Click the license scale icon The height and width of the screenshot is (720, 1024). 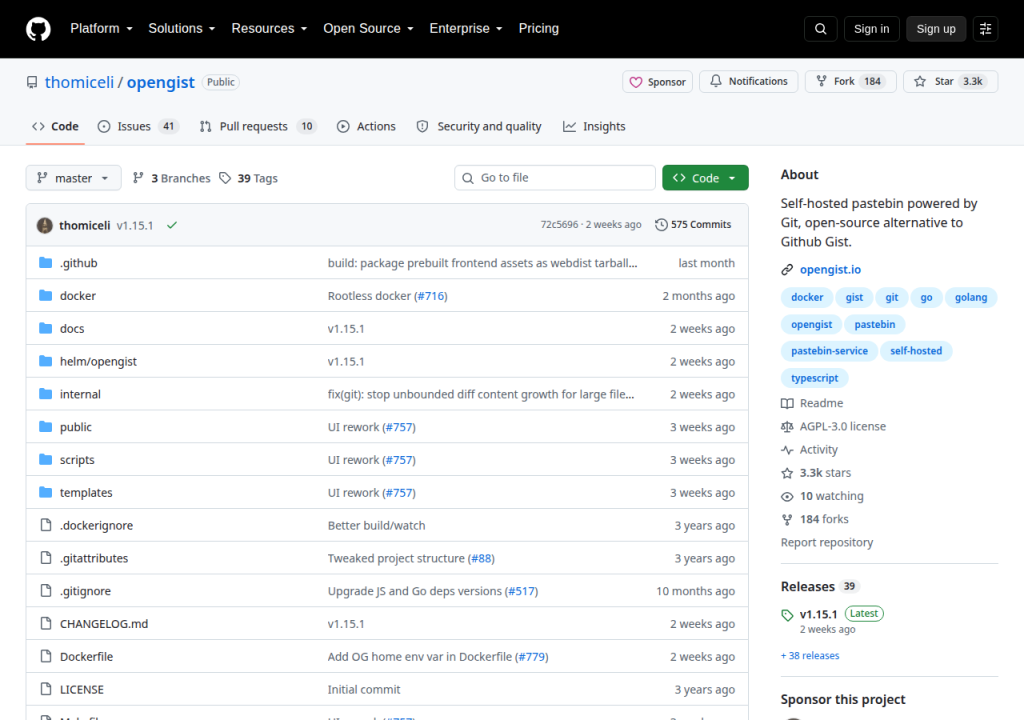tap(787, 427)
